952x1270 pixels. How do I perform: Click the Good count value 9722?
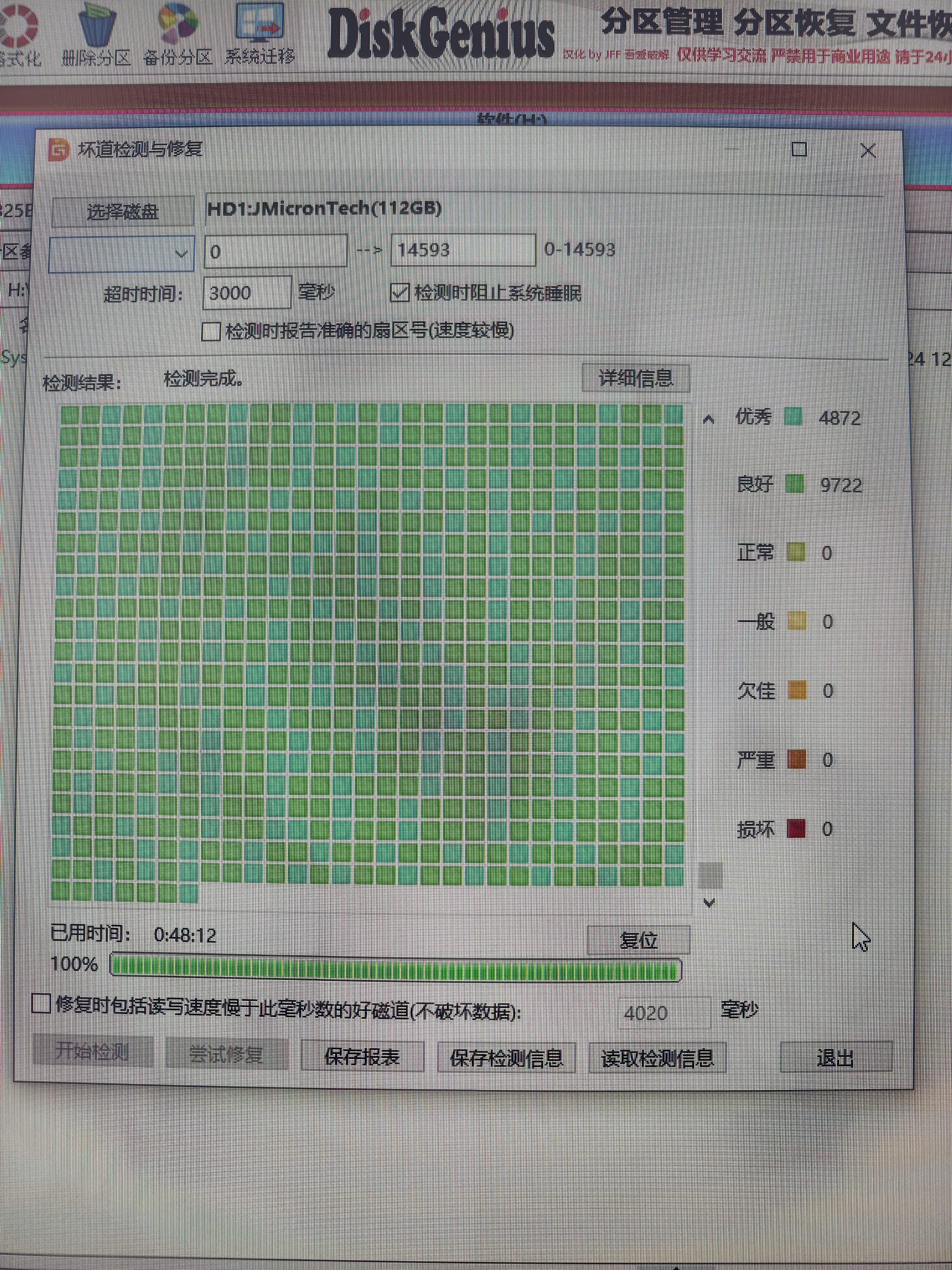[841, 486]
